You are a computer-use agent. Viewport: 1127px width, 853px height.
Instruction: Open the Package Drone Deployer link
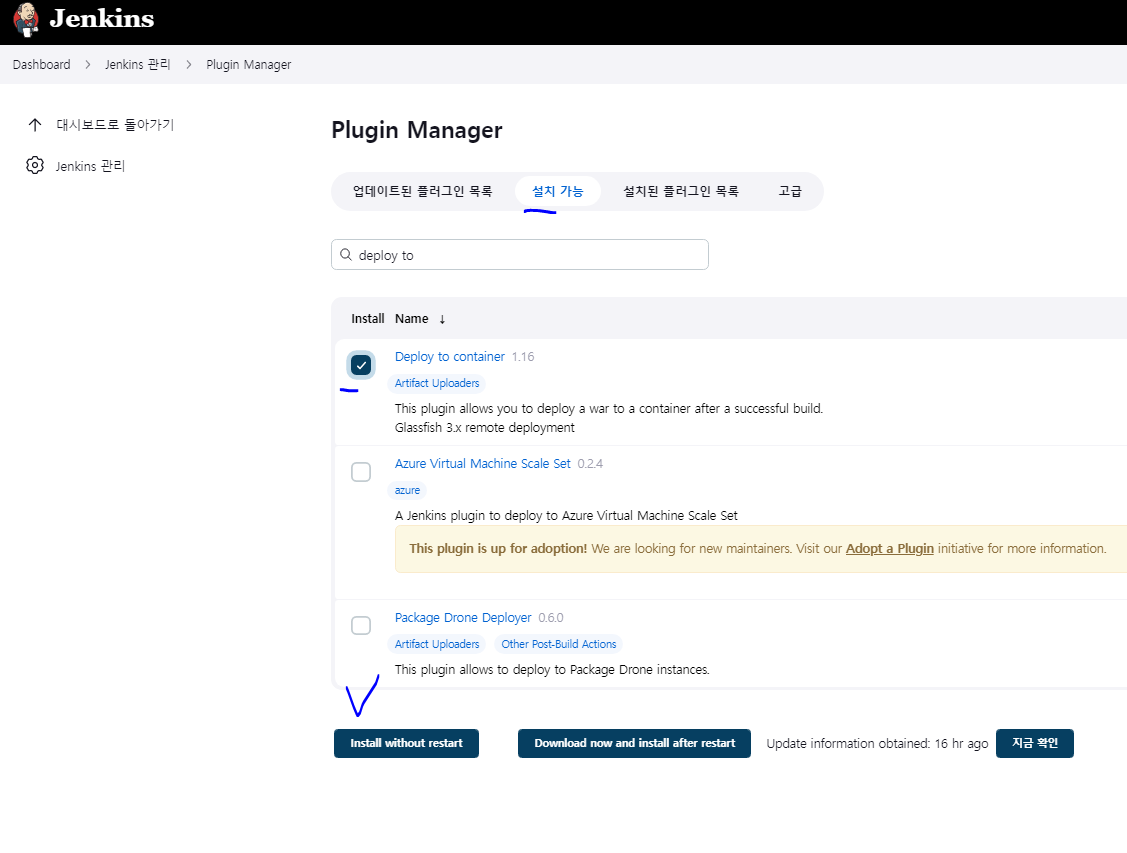(x=463, y=617)
